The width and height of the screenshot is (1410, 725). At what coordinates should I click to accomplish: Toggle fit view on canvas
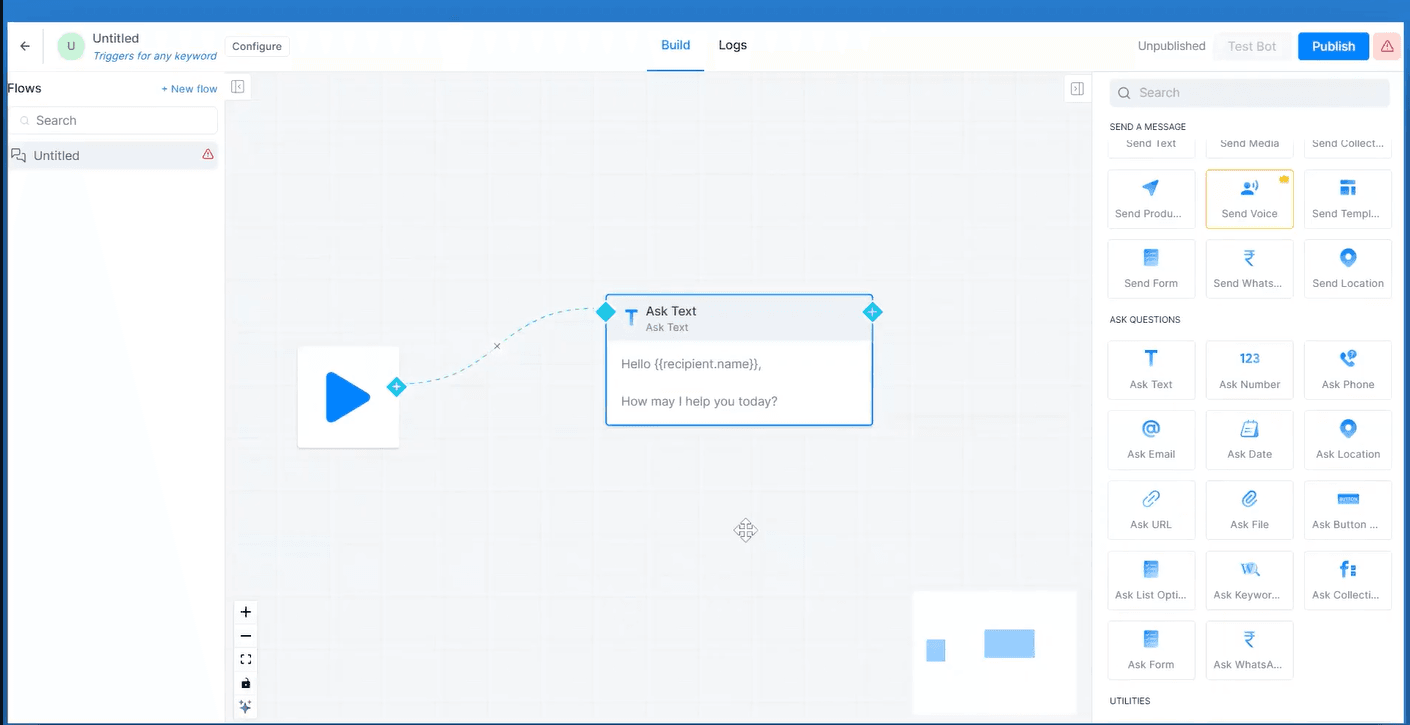pyautogui.click(x=246, y=659)
